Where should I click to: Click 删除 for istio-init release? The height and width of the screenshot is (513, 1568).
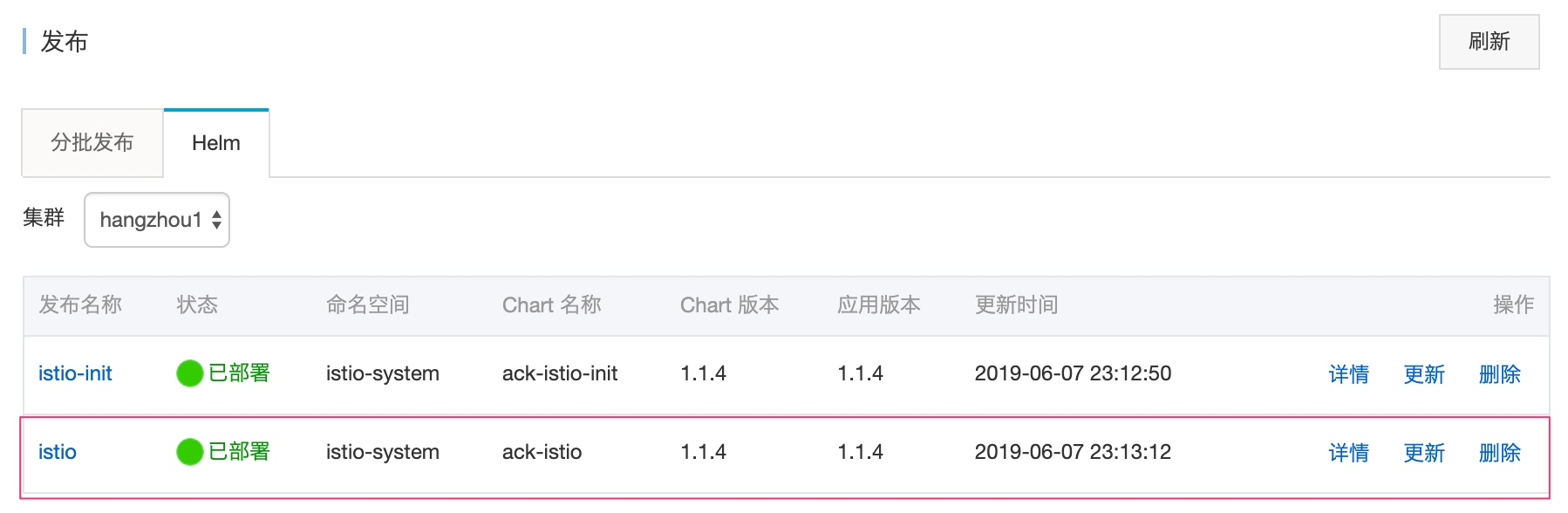(1500, 374)
